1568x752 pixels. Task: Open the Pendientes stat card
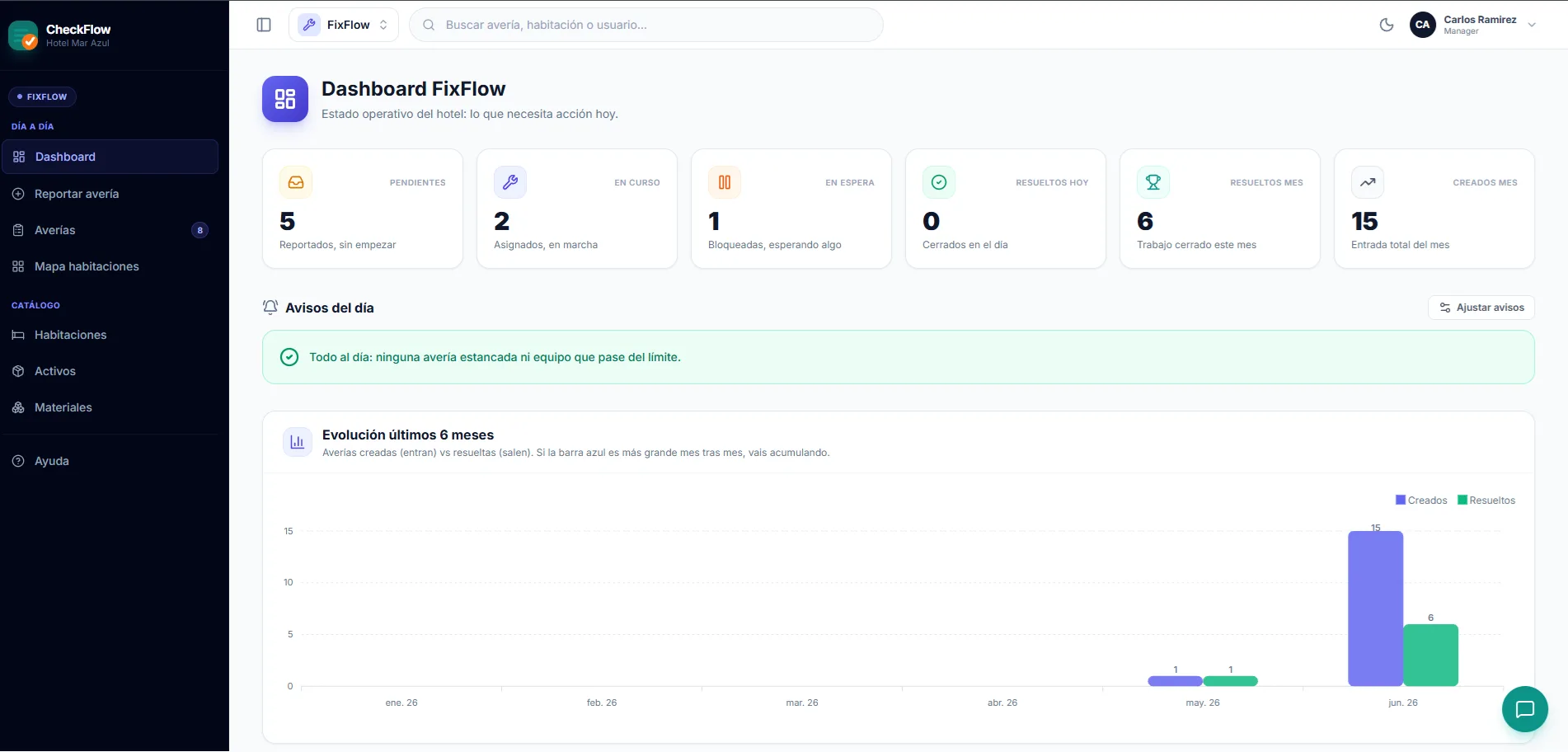(x=363, y=209)
